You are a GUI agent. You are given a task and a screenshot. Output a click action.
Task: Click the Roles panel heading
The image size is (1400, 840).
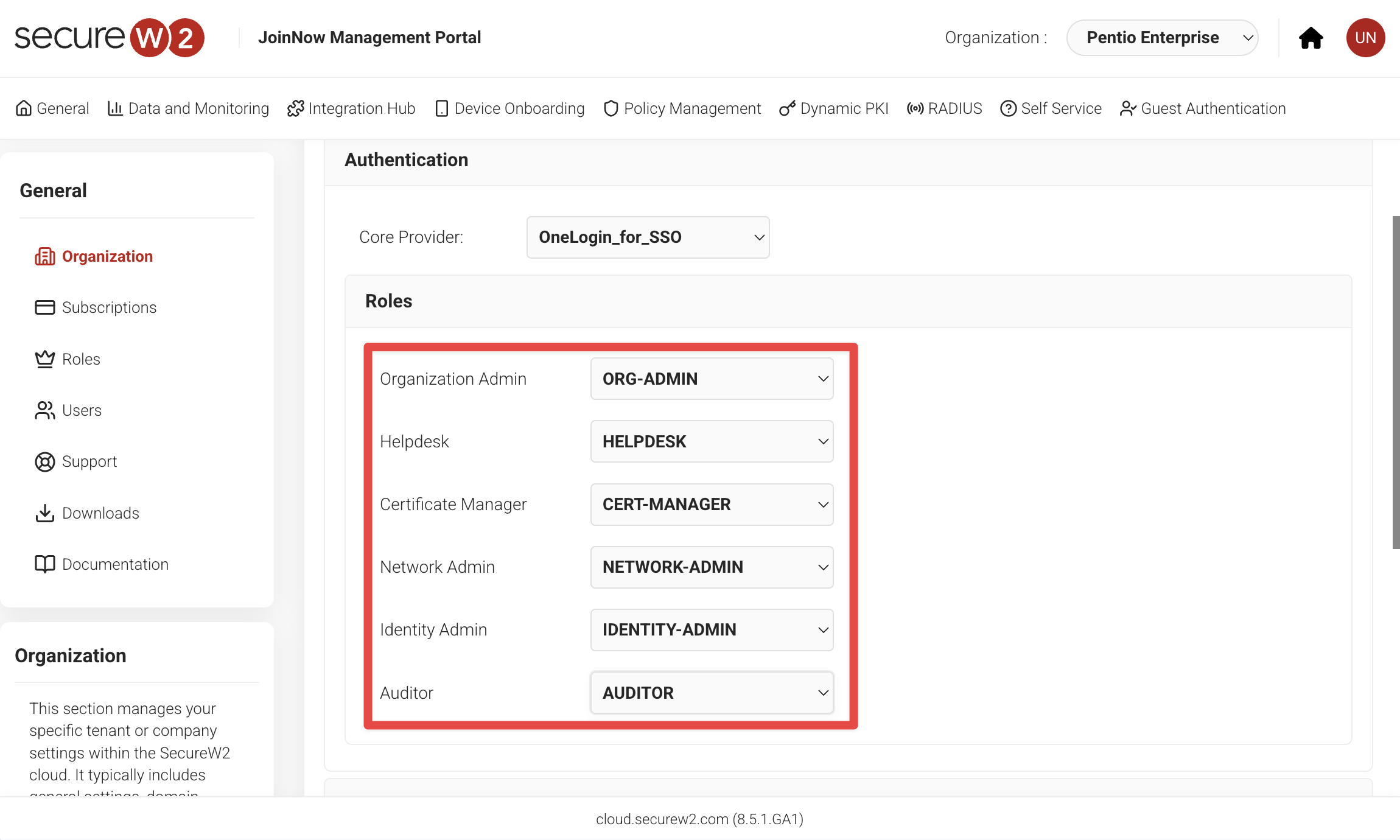click(389, 301)
